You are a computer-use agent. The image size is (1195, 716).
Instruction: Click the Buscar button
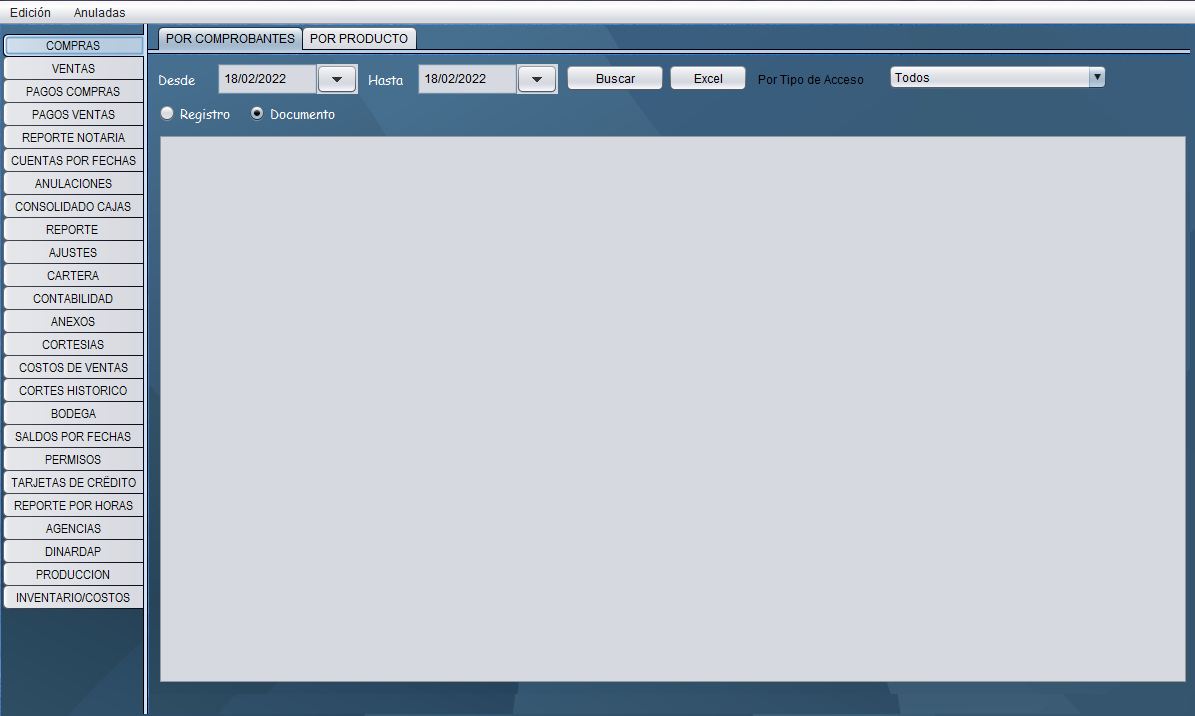coord(615,78)
